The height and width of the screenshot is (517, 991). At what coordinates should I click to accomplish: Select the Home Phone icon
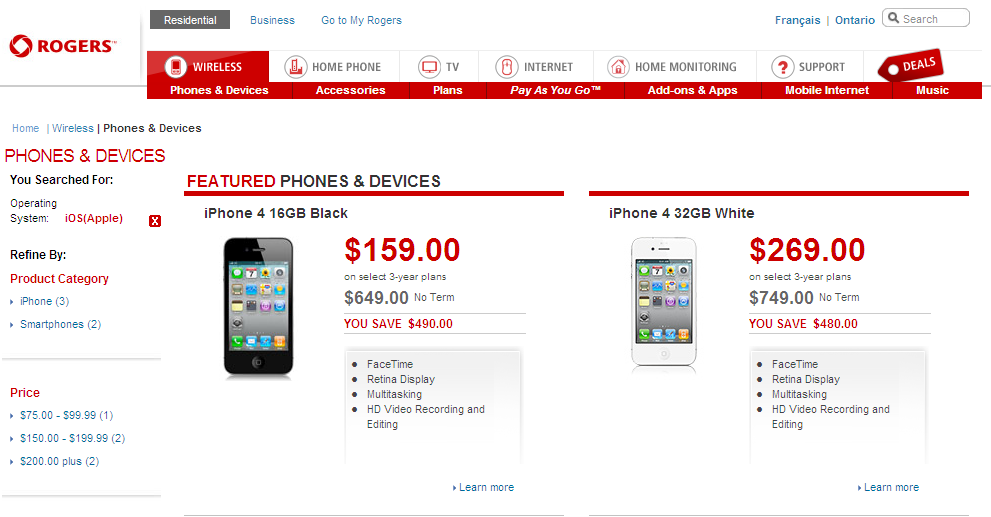pos(295,66)
